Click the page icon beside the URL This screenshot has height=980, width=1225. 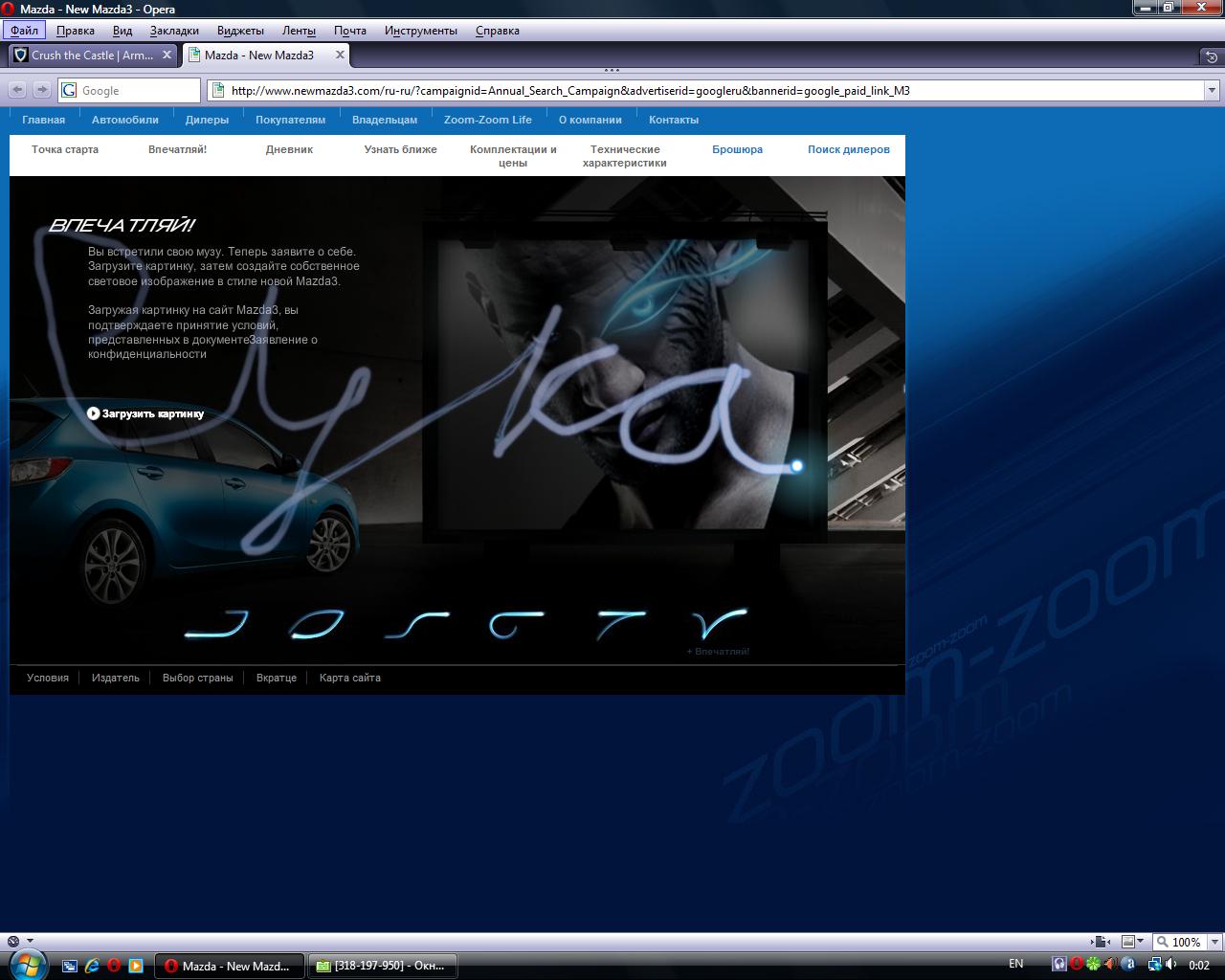tap(217, 91)
